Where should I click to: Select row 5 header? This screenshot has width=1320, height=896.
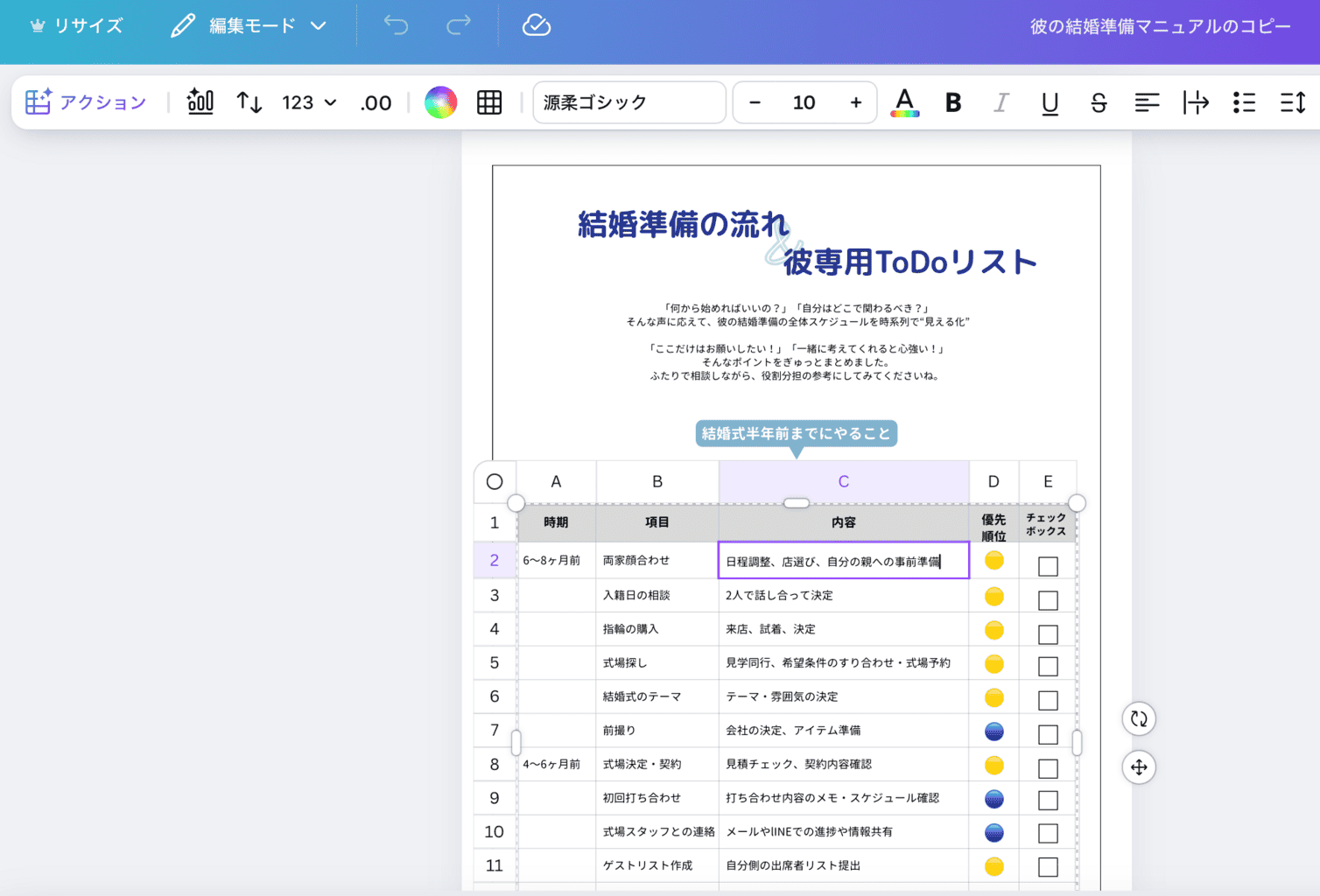(495, 663)
